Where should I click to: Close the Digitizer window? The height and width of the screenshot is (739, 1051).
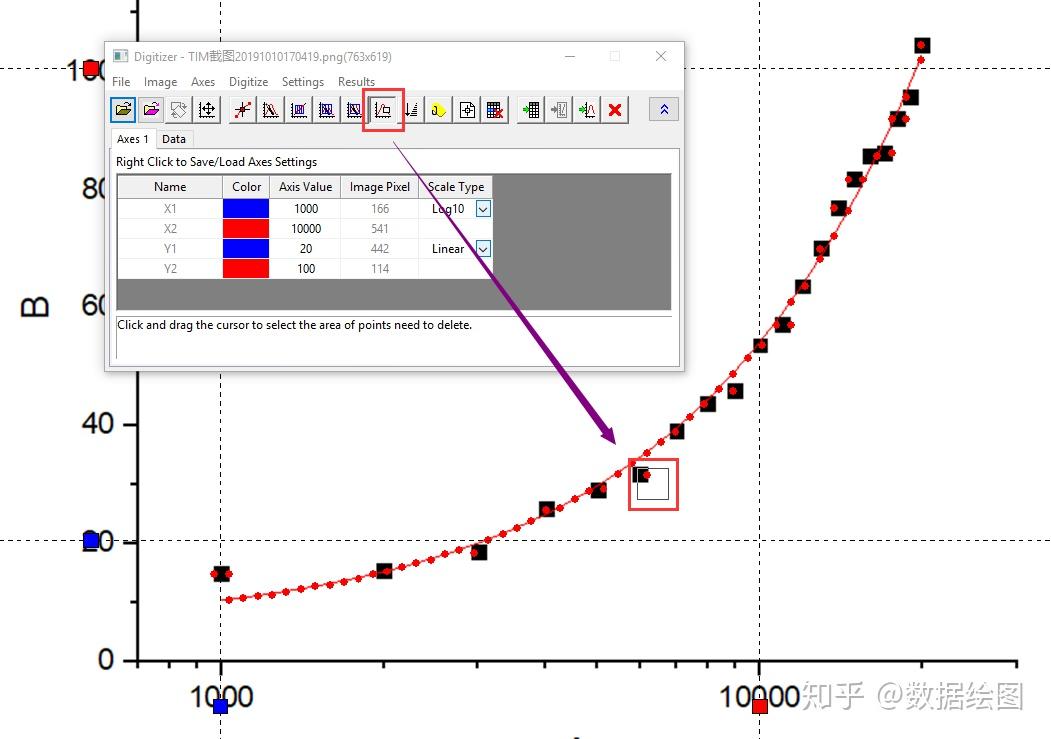point(661,56)
